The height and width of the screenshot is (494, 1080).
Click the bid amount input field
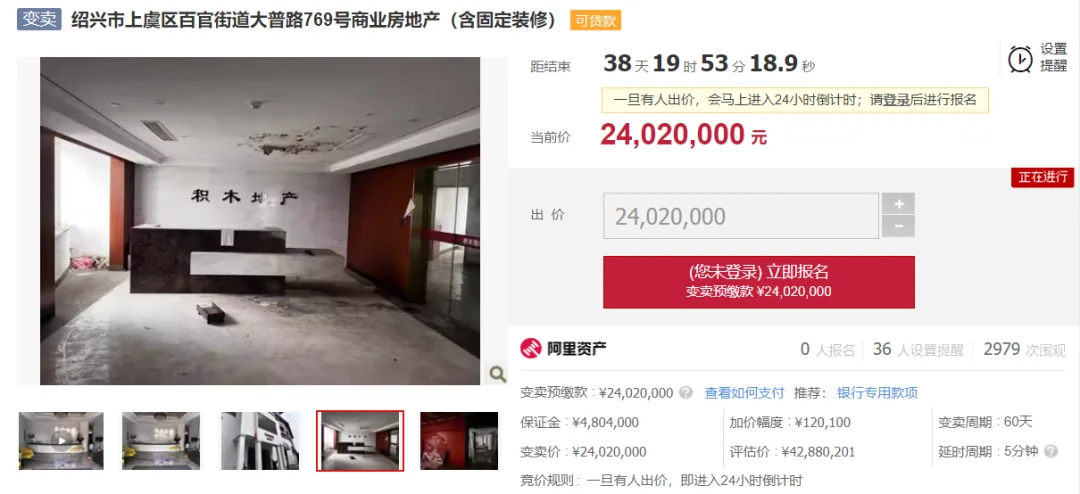(741, 216)
